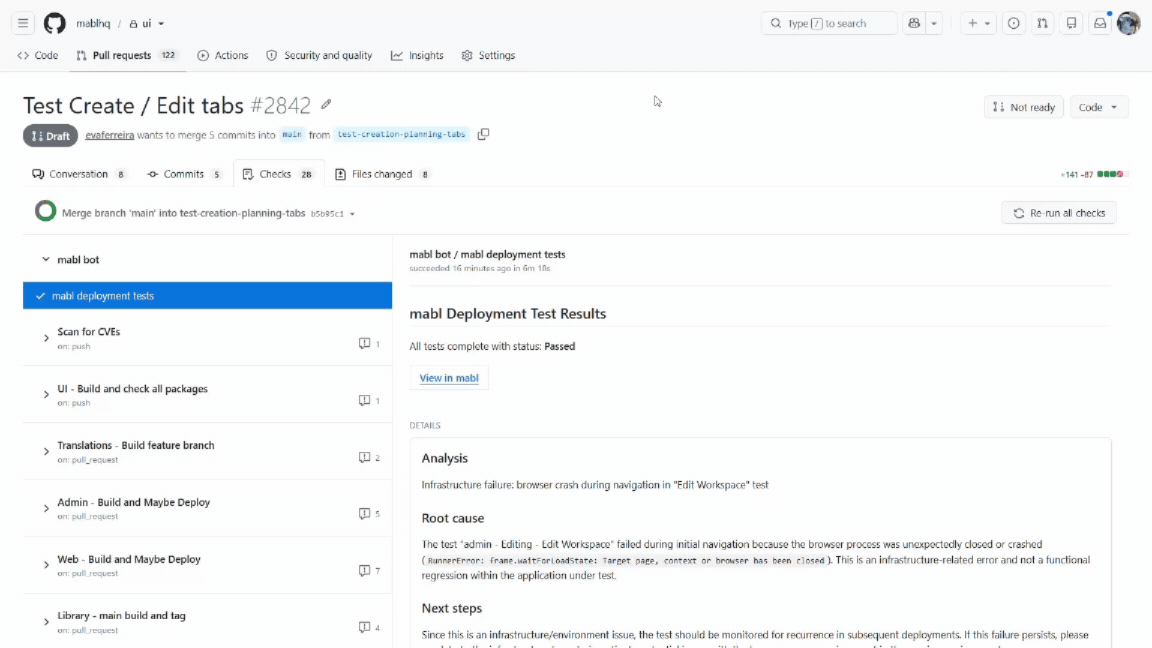Open annotations icon for Scan for CVEs
This screenshot has width=1152, height=648.
coord(364,343)
